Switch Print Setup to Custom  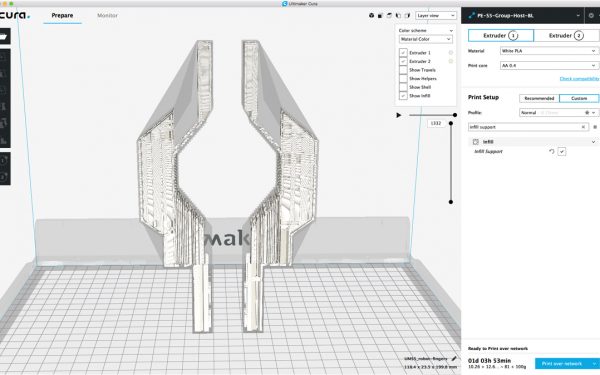pyautogui.click(x=579, y=98)
